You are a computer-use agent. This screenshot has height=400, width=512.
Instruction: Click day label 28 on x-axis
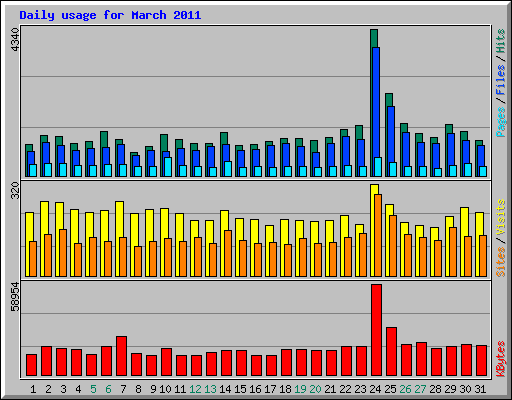tap(435, 389)
